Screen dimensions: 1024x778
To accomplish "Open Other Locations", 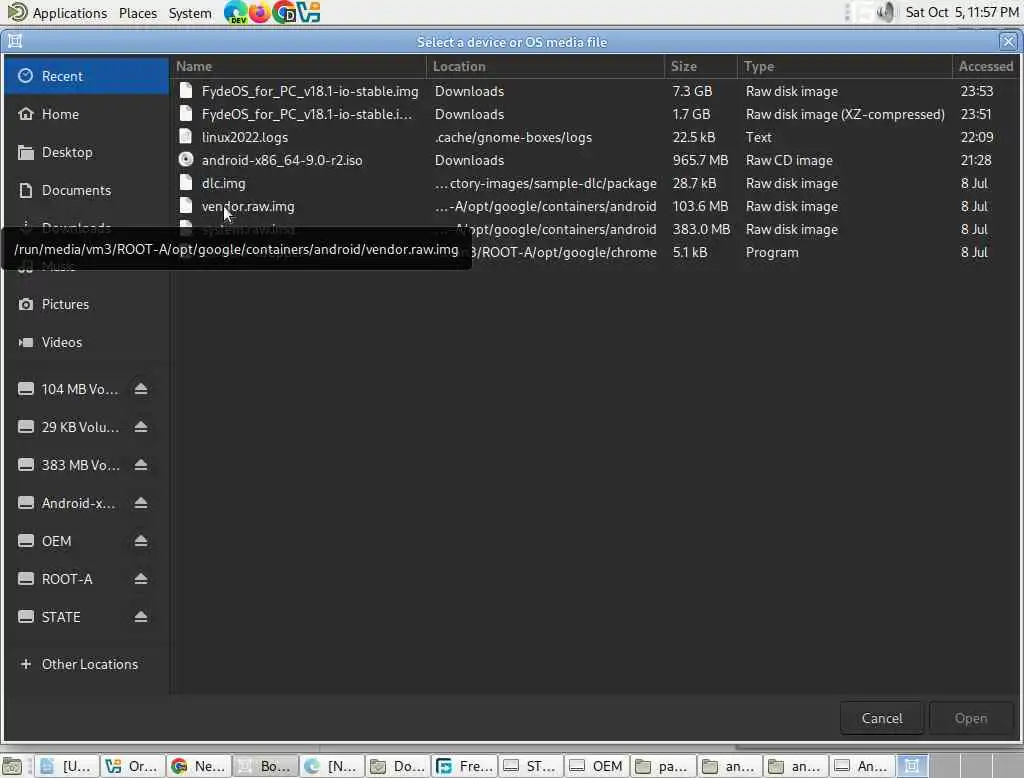I will pos(86,664).
